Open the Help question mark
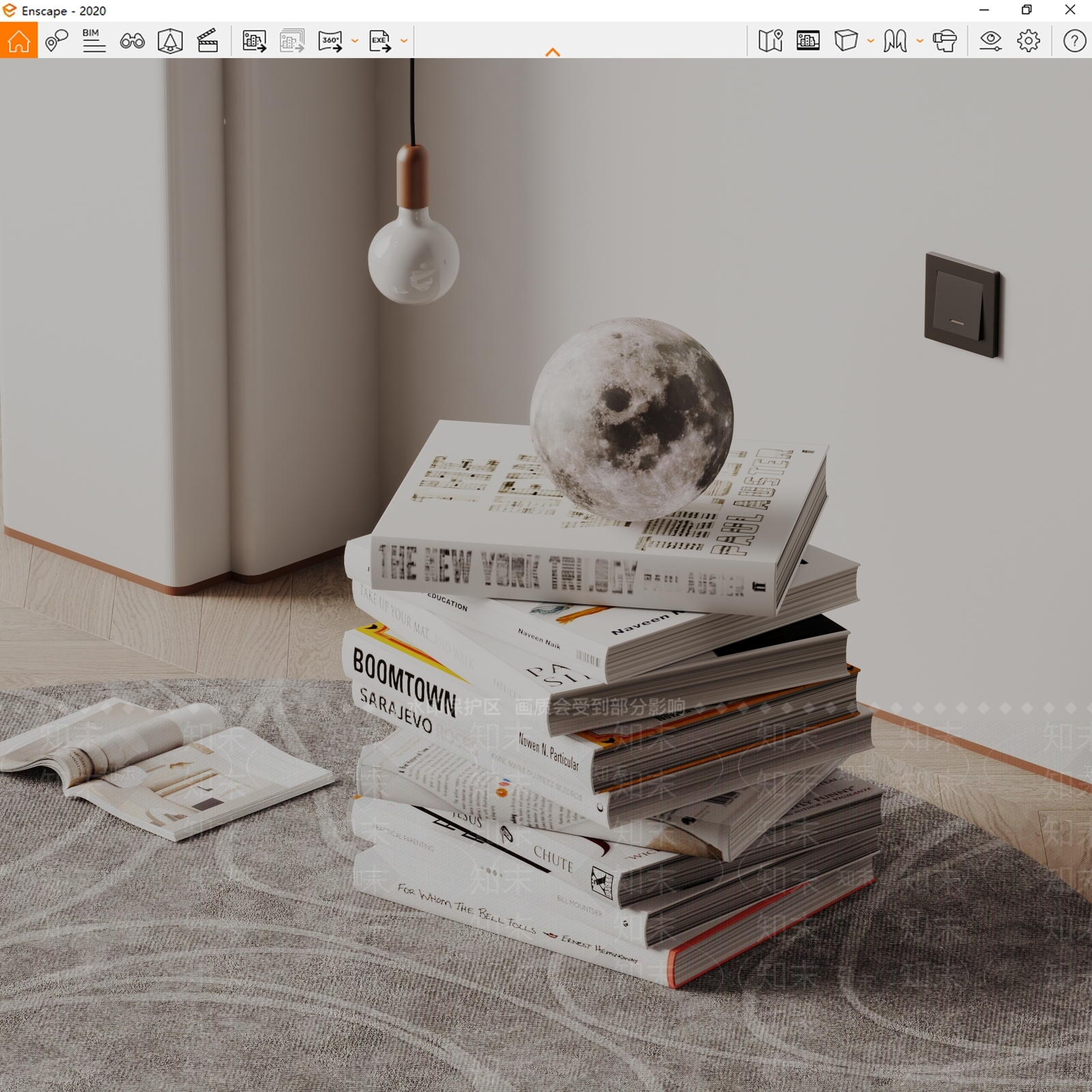The image size is (1092, 1092). 1074,41
